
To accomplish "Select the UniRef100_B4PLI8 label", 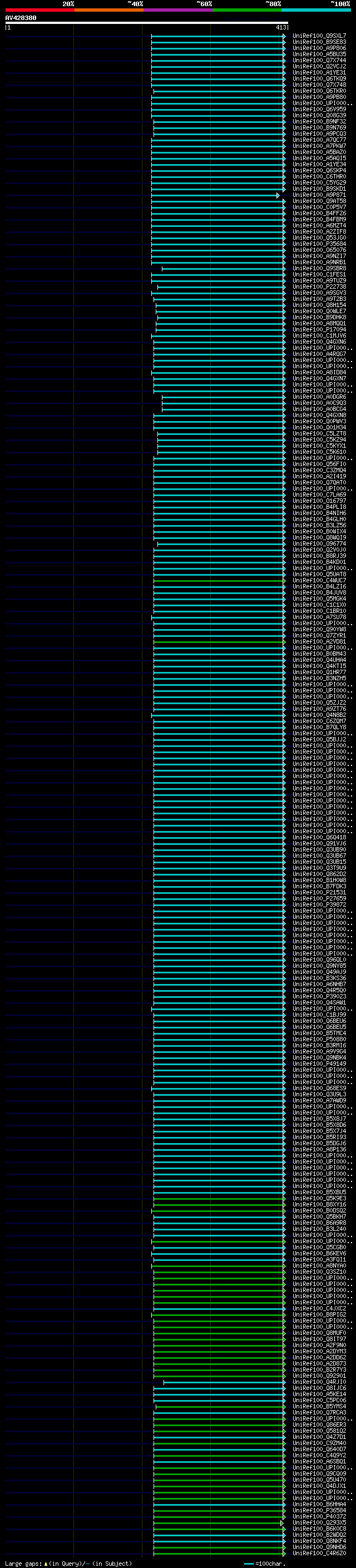I will [x=319, y=507].
